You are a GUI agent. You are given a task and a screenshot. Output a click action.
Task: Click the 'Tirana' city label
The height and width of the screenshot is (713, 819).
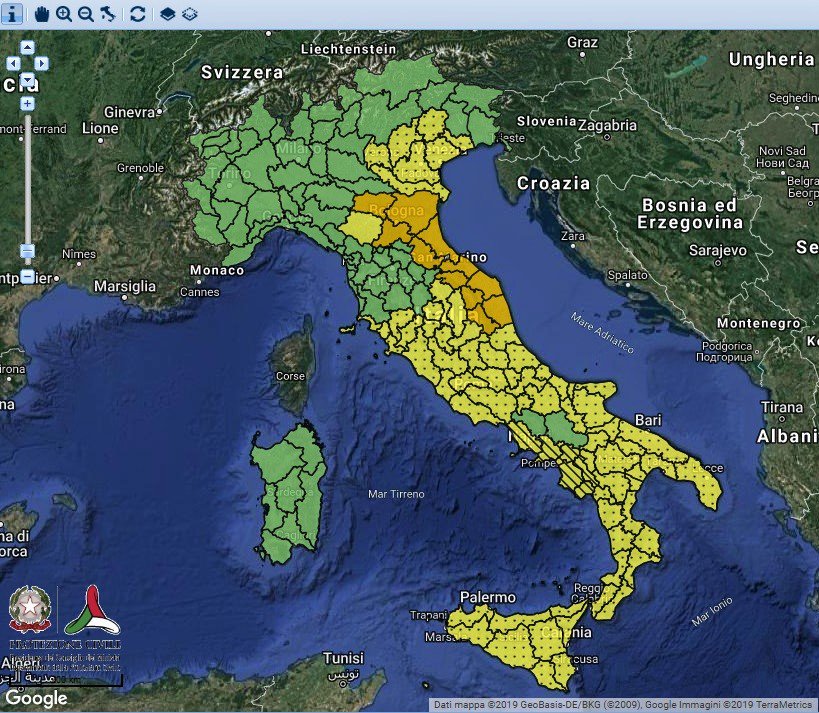[782, 407]
